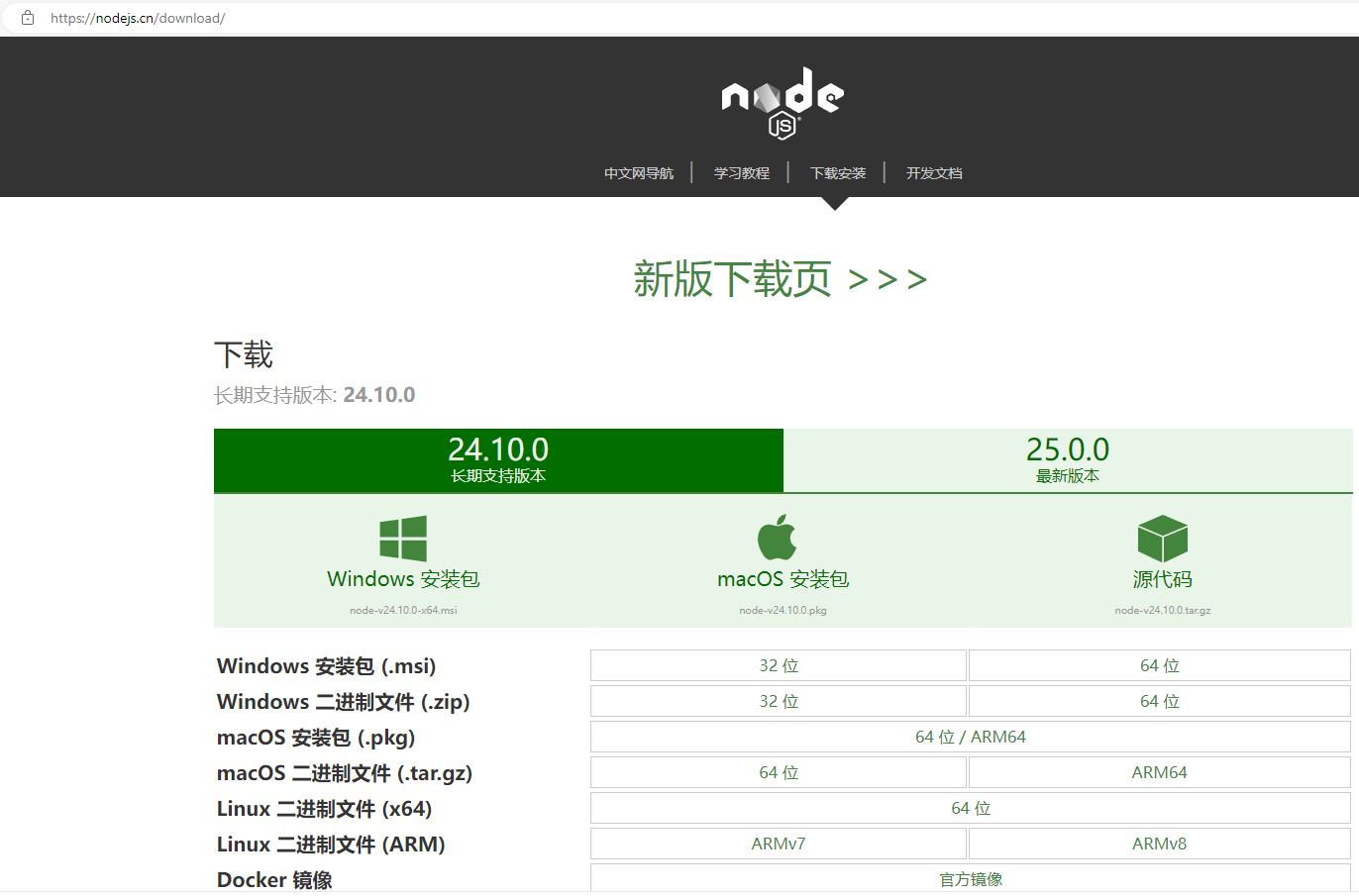This screenshot has width=1359, height=896.
Task: Download the Windows 安装包 installer
Action: pos(402,578)
